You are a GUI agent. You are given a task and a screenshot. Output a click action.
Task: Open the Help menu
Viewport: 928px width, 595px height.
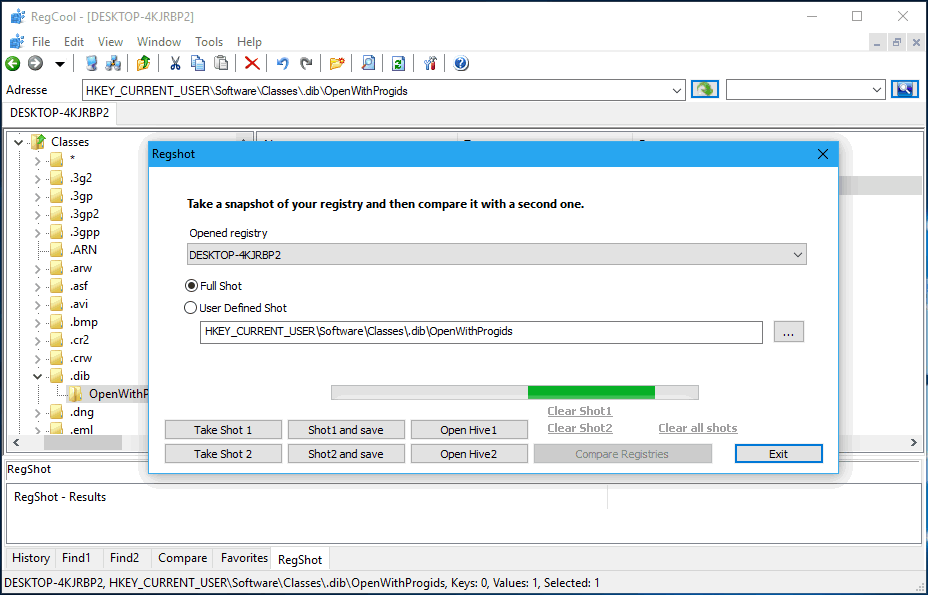249,42
